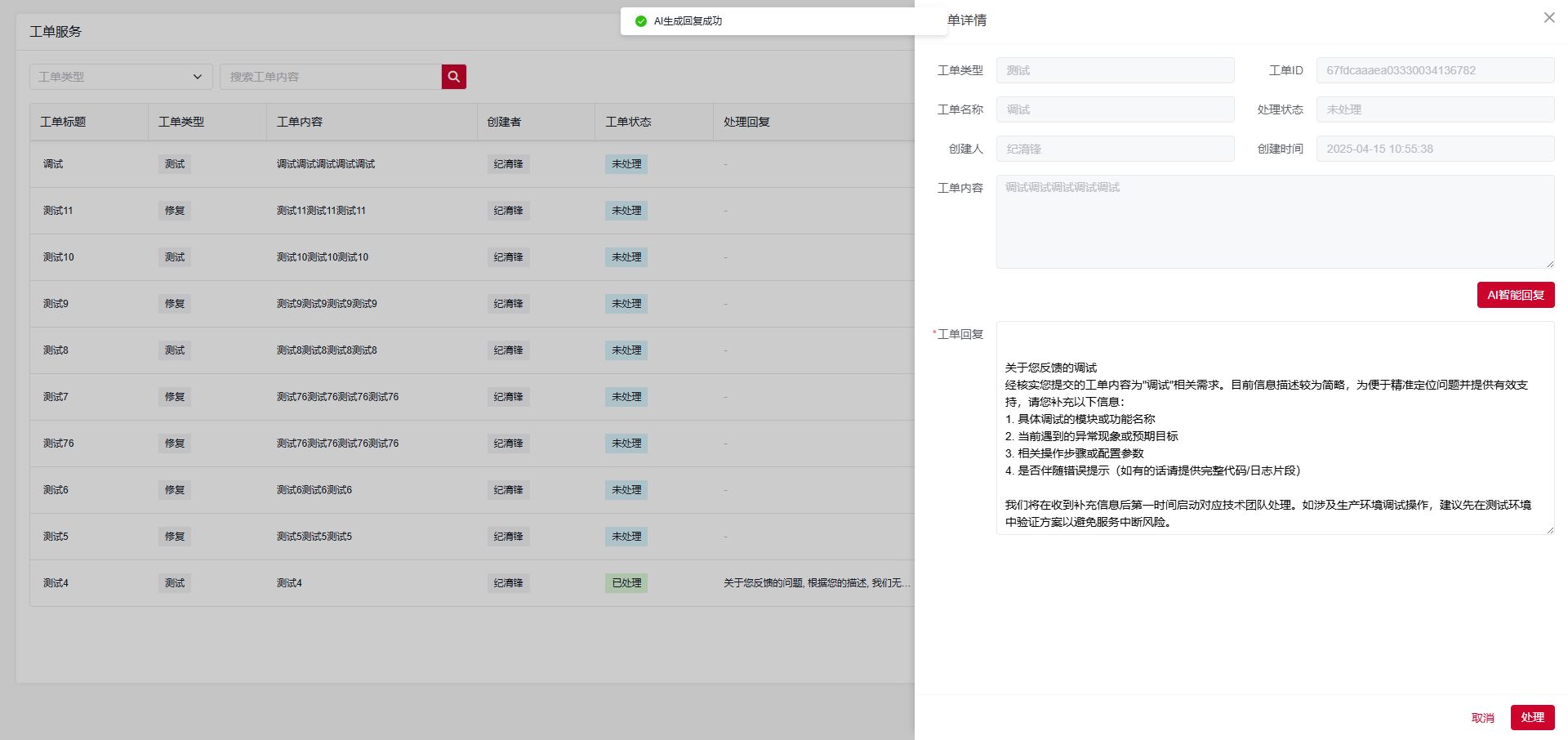Click the red search magnifier icon

(453, 77)
